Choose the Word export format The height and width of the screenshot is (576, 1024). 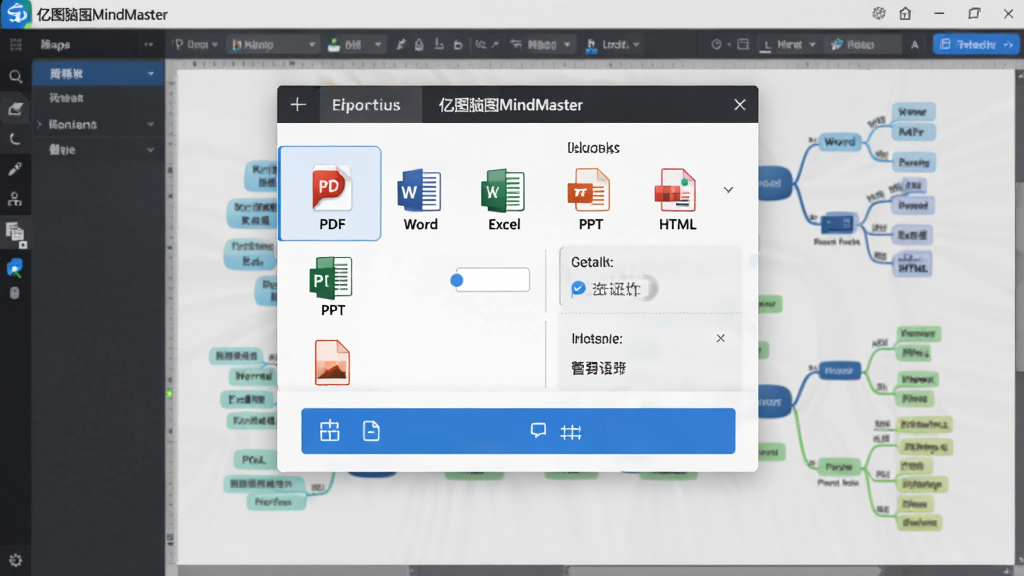(x=420, y=199)
